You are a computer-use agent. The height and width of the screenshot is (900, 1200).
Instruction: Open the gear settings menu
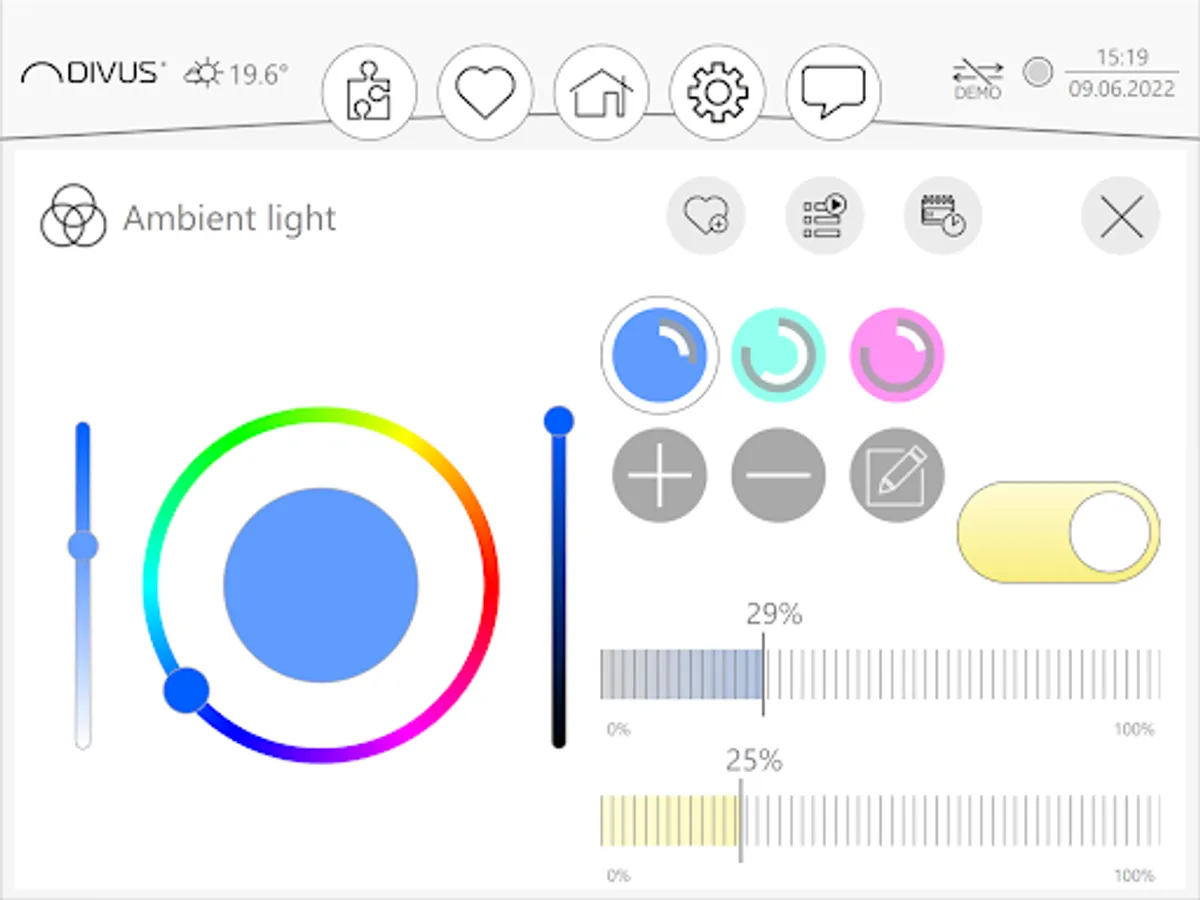[x=717, y=92]
